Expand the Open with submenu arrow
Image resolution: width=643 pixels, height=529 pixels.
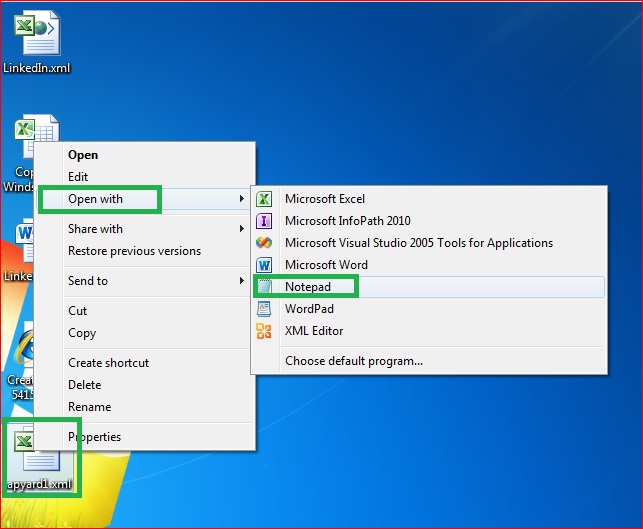tap(242, 199)
